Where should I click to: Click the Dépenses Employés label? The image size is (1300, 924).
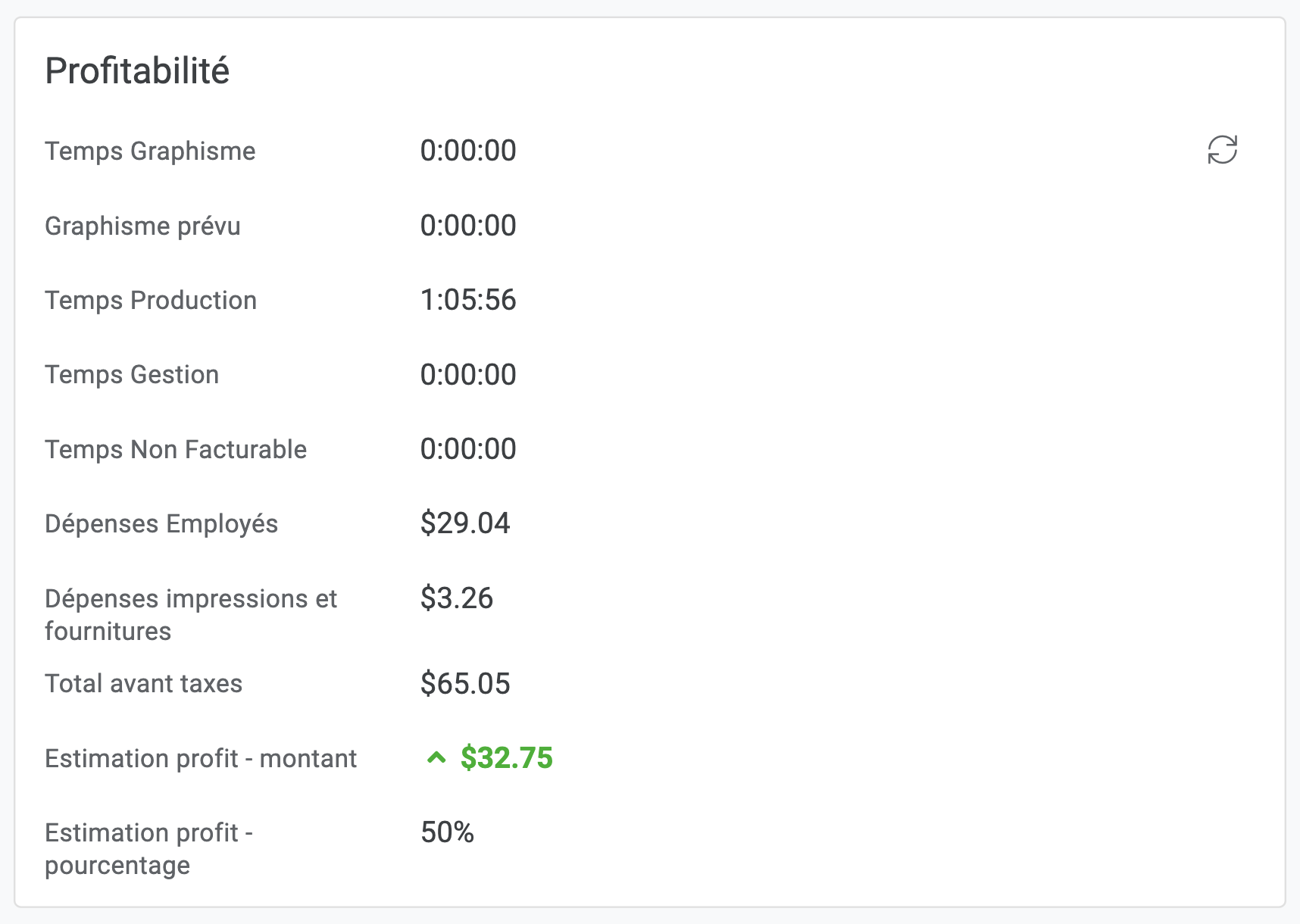click(x=161, y=524)
